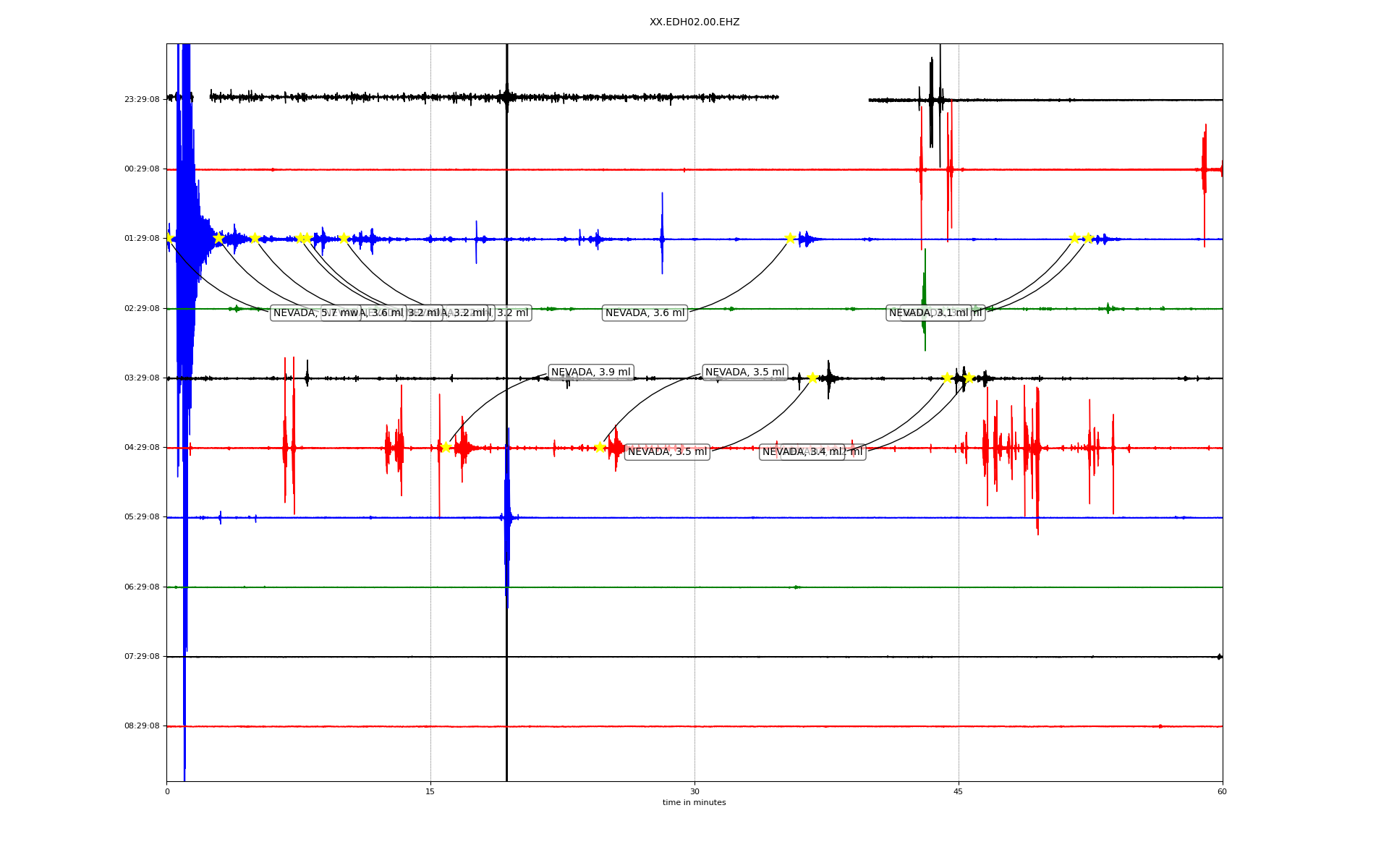Viewport: 1389px width, 868px height.
Task: Click the yellow star at the left start of the blue 01:29:08 trace
Action: 169,238
